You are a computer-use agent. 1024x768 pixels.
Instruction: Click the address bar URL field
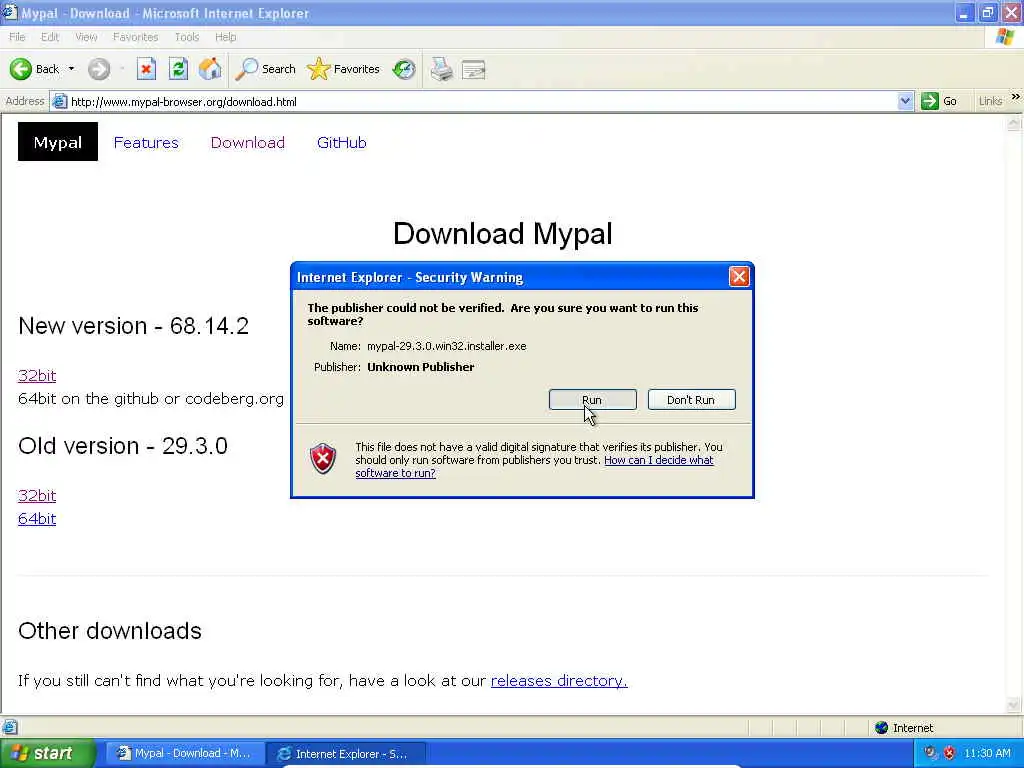[x=482, y=101]
